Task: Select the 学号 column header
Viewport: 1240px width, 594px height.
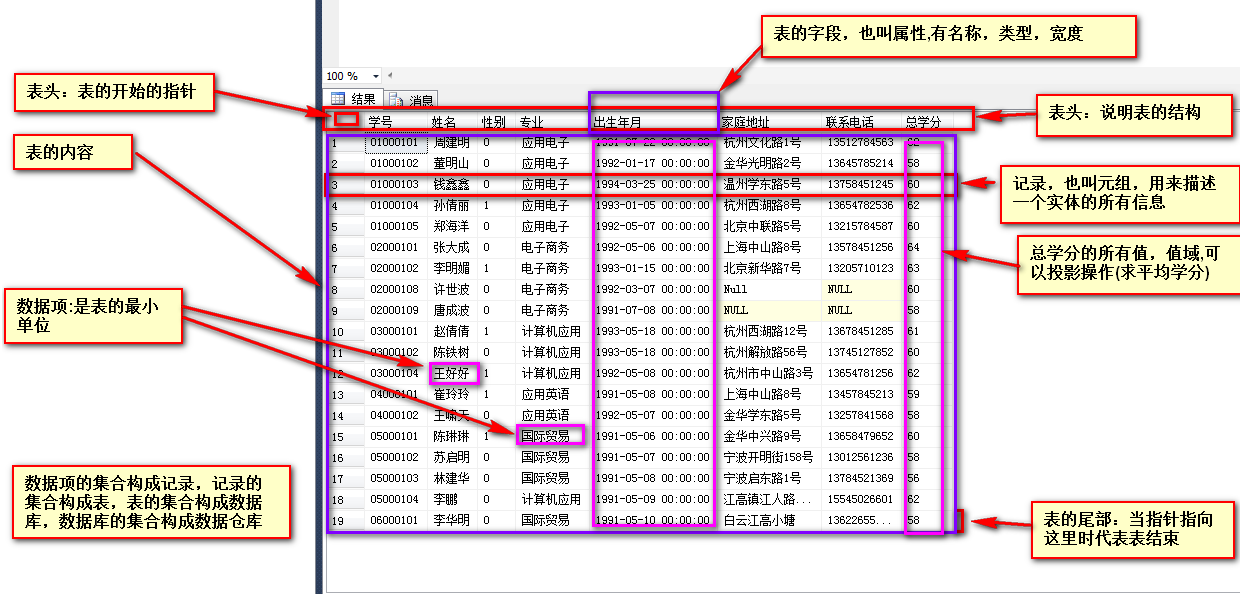Action: point(380,122)
